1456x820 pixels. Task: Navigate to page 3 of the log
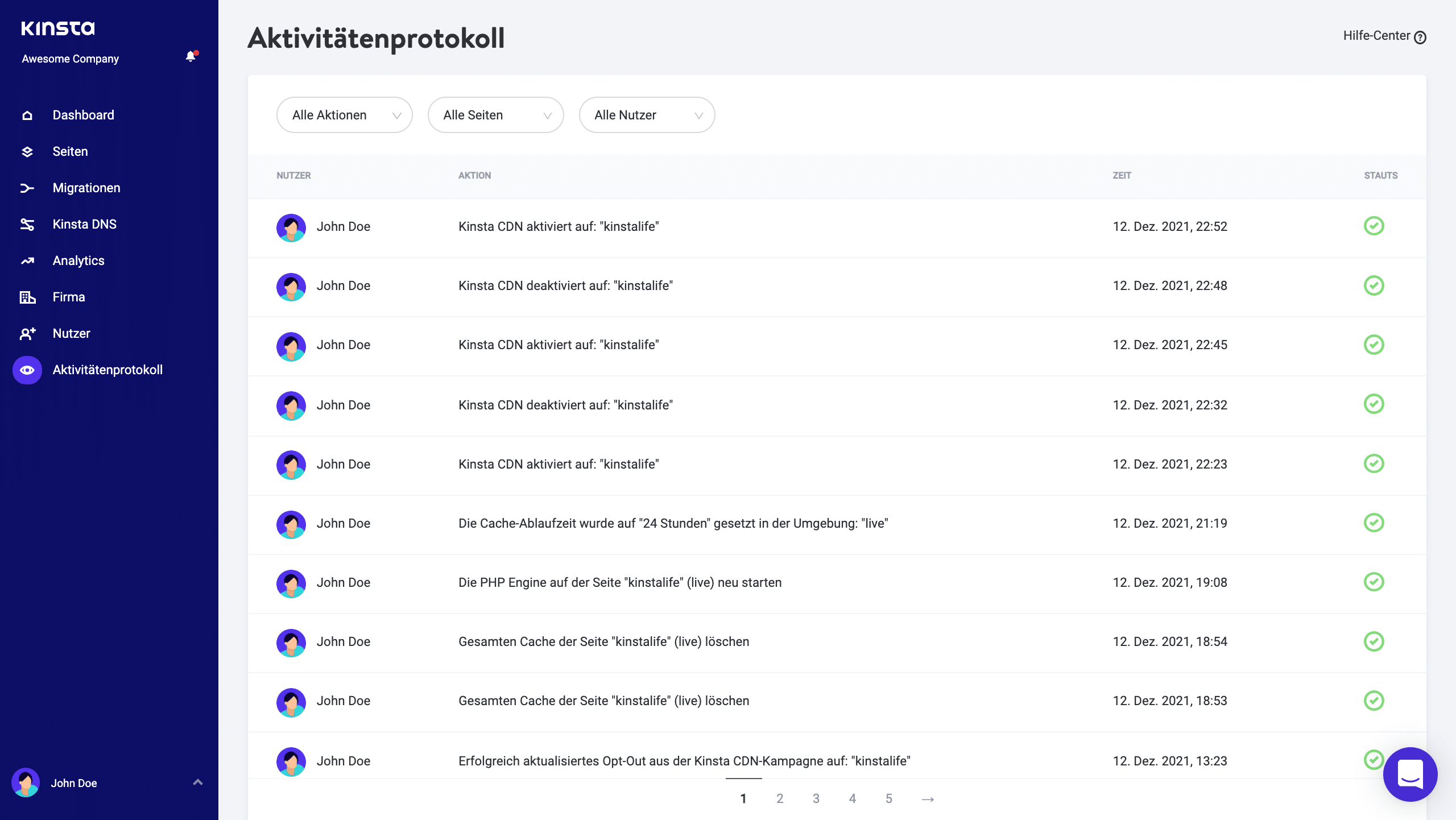816,798
